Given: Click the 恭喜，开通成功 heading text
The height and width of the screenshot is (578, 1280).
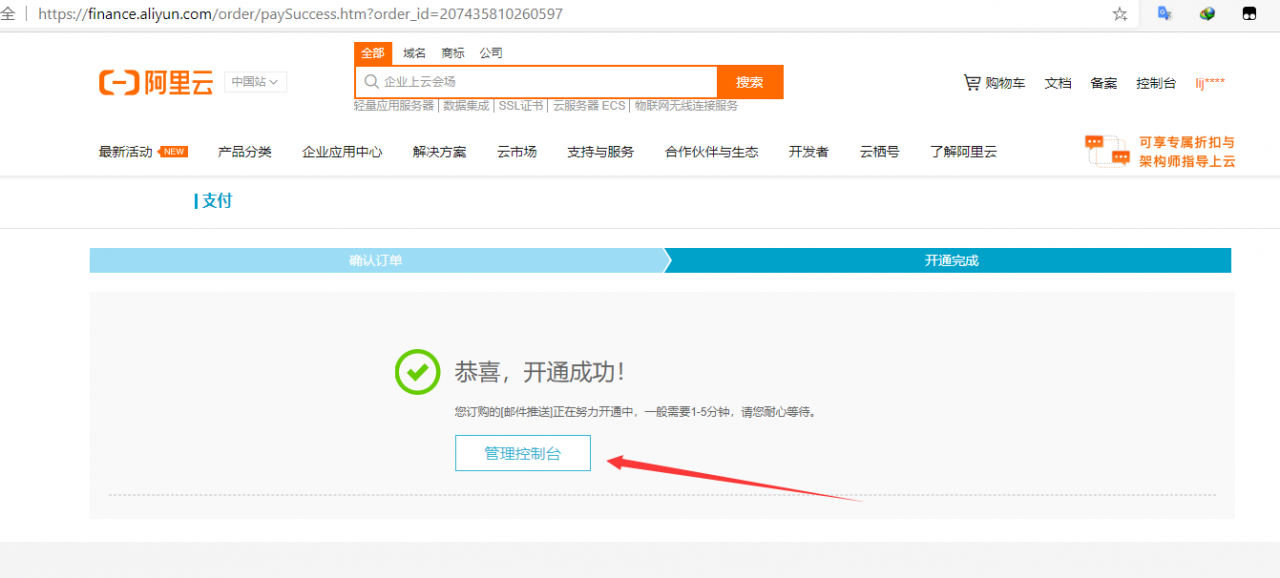Looking at the screenshot, I should 540,372.
